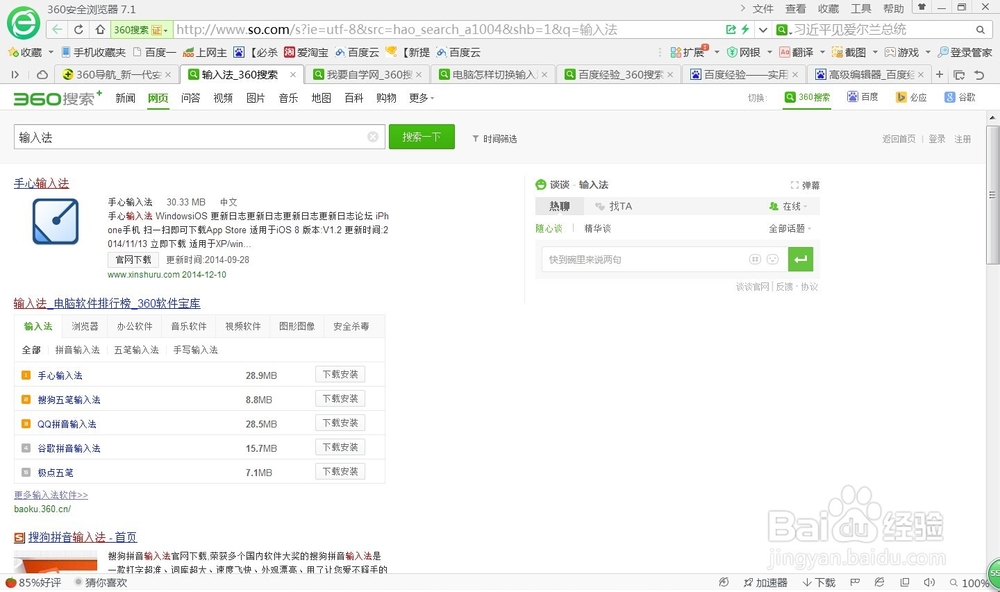Viewport: 1000px width, 592px height.
Task: Open a new tab with plus icon
Action: 939,75
